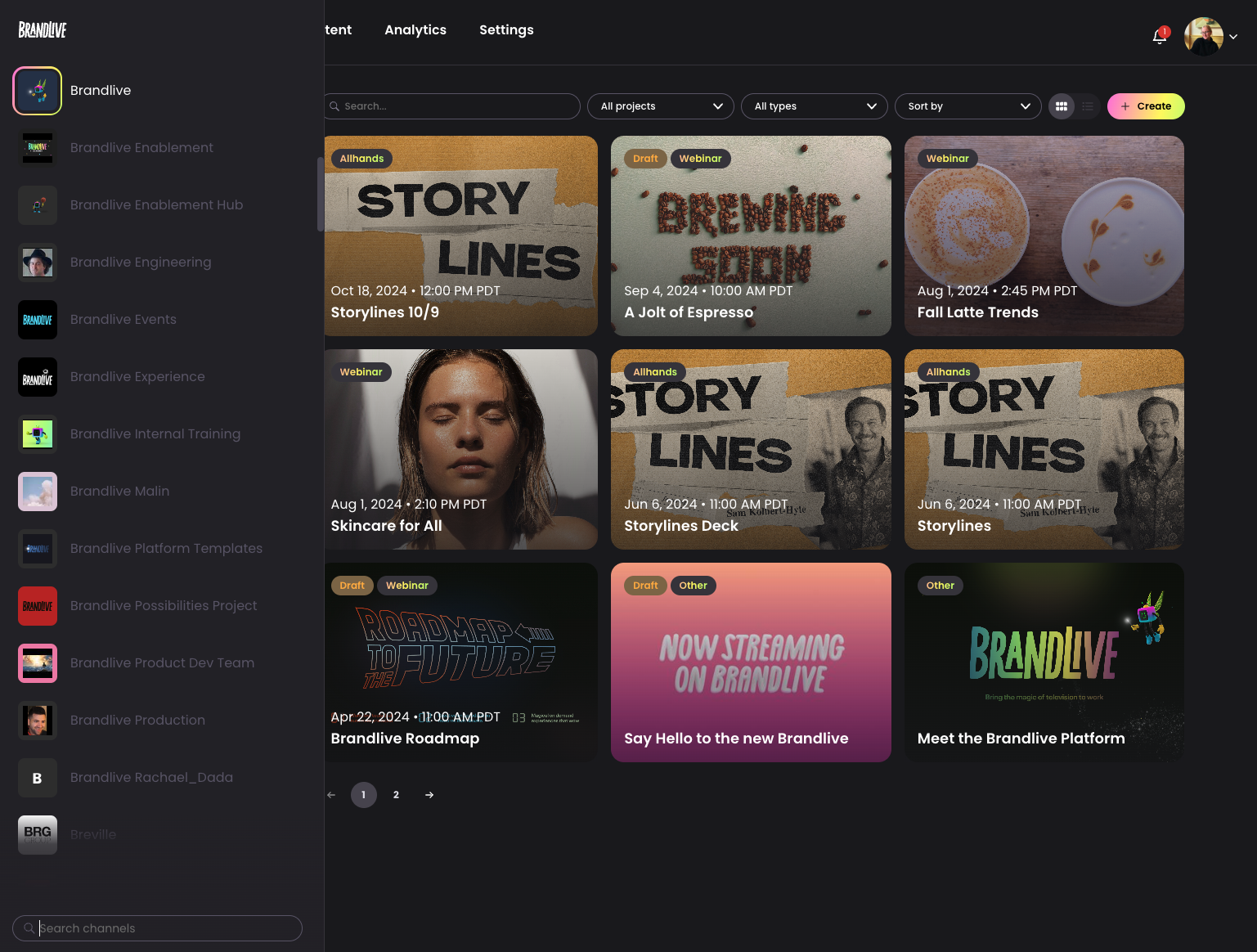This screenshot has height=952, width=1257.
Task: Open the Skincare for All thumbnail
Action: point(460,449)
